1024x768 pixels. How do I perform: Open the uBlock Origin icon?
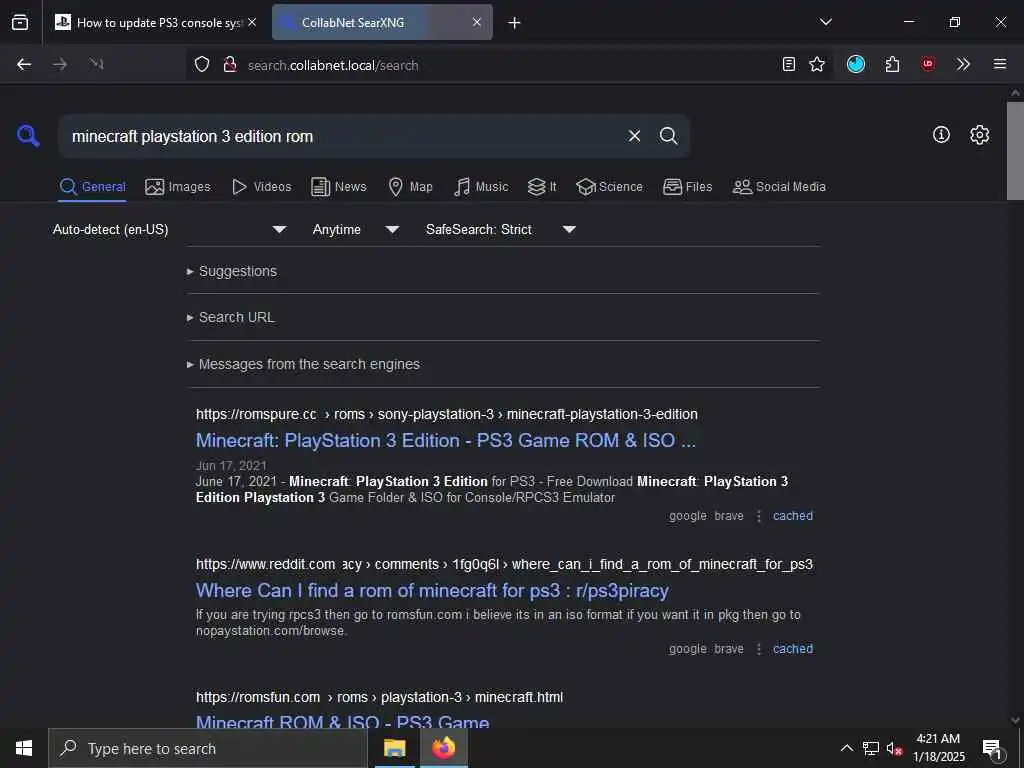pos(928,64)
